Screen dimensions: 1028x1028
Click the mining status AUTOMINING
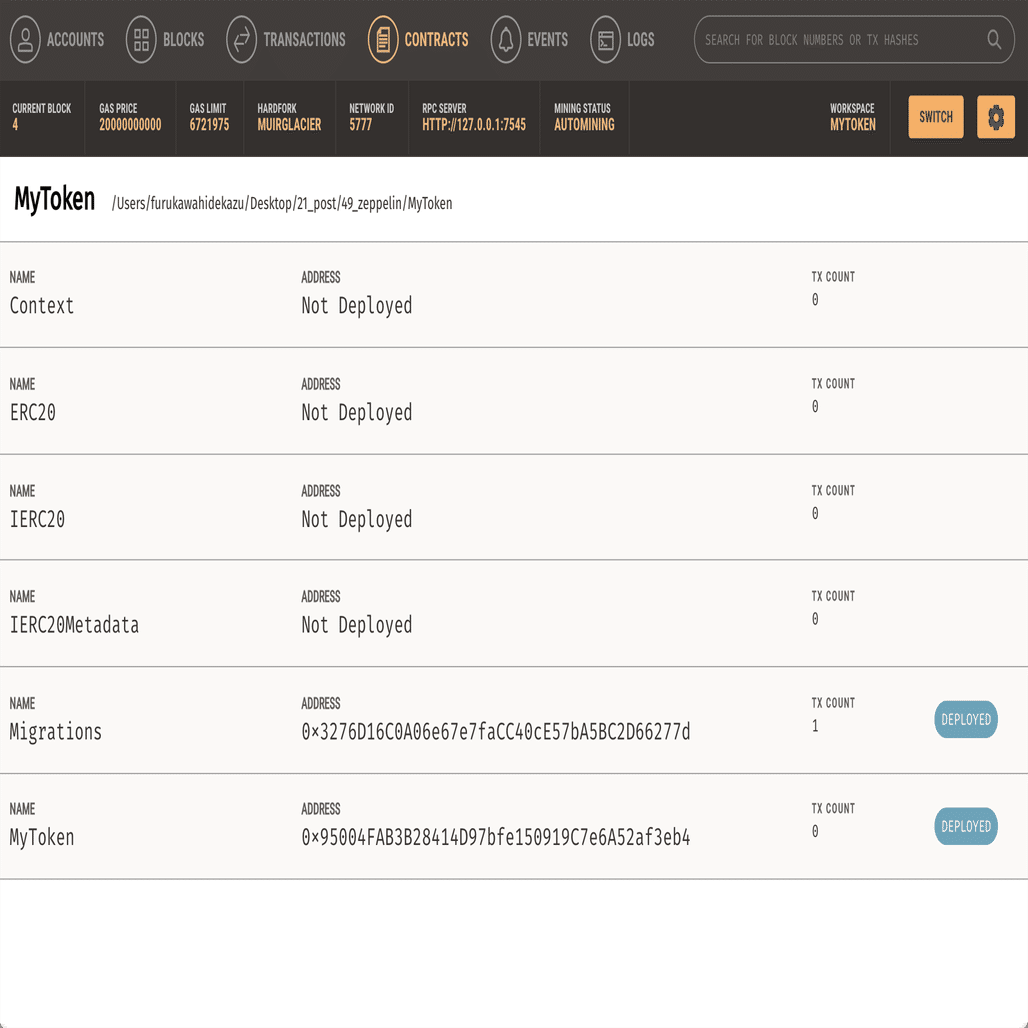point(584,125)
